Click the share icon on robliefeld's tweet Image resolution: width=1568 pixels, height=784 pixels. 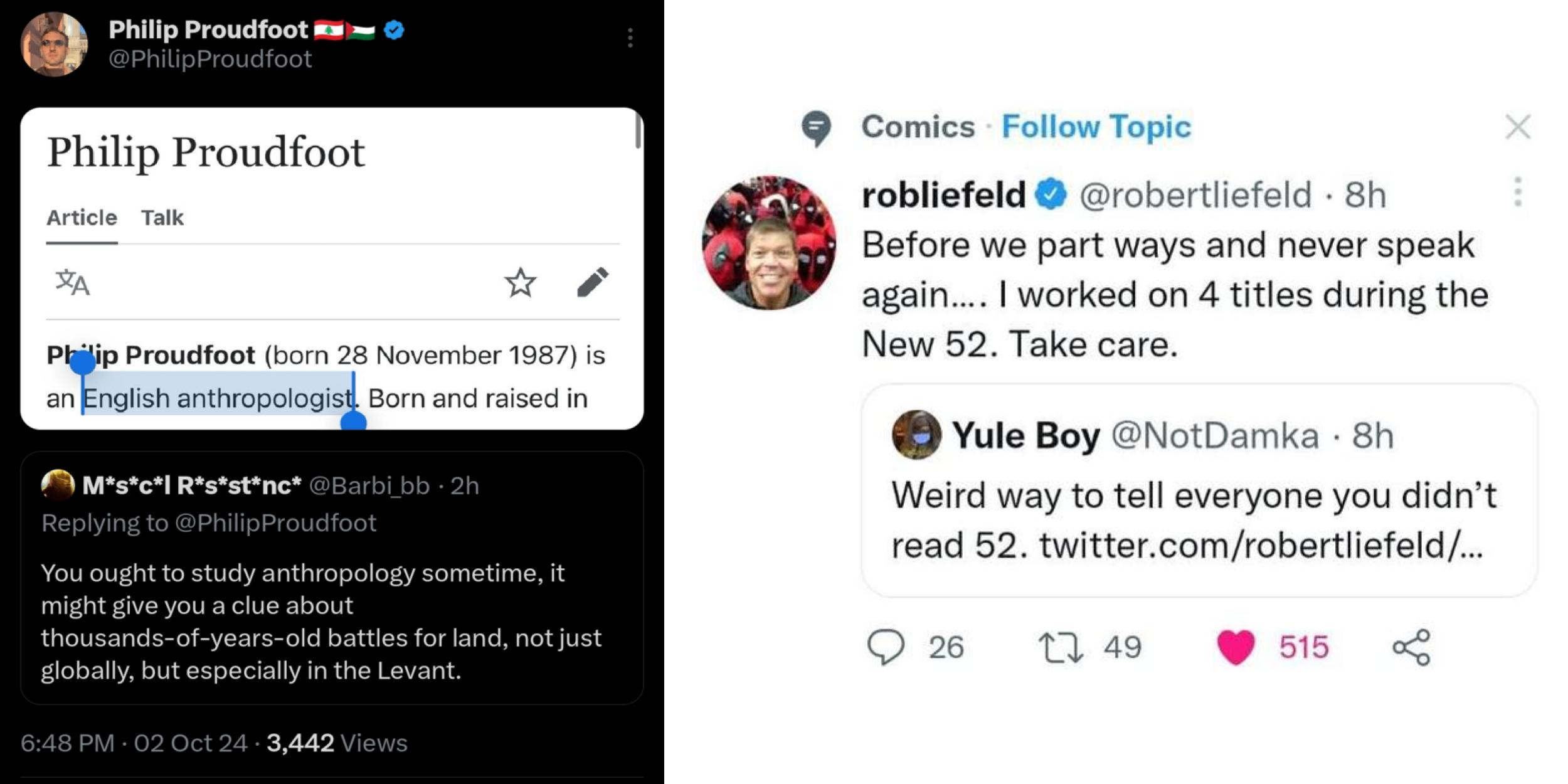point(1411,647)
